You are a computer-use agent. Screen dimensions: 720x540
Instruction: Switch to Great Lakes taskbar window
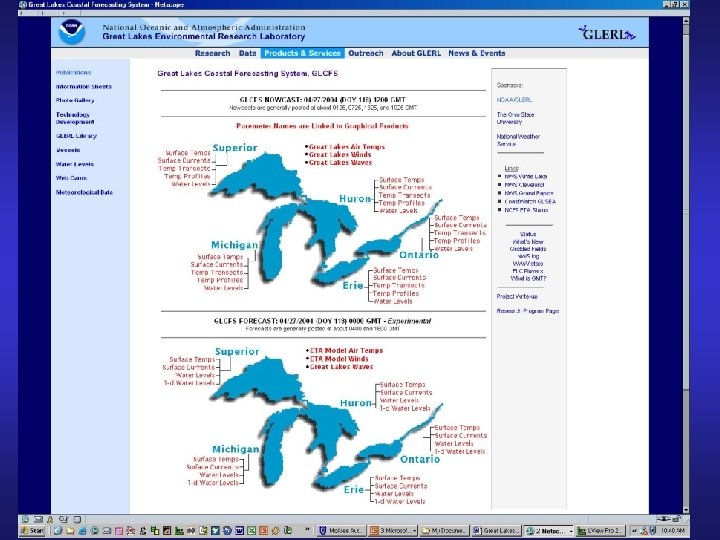click(496, 530)
